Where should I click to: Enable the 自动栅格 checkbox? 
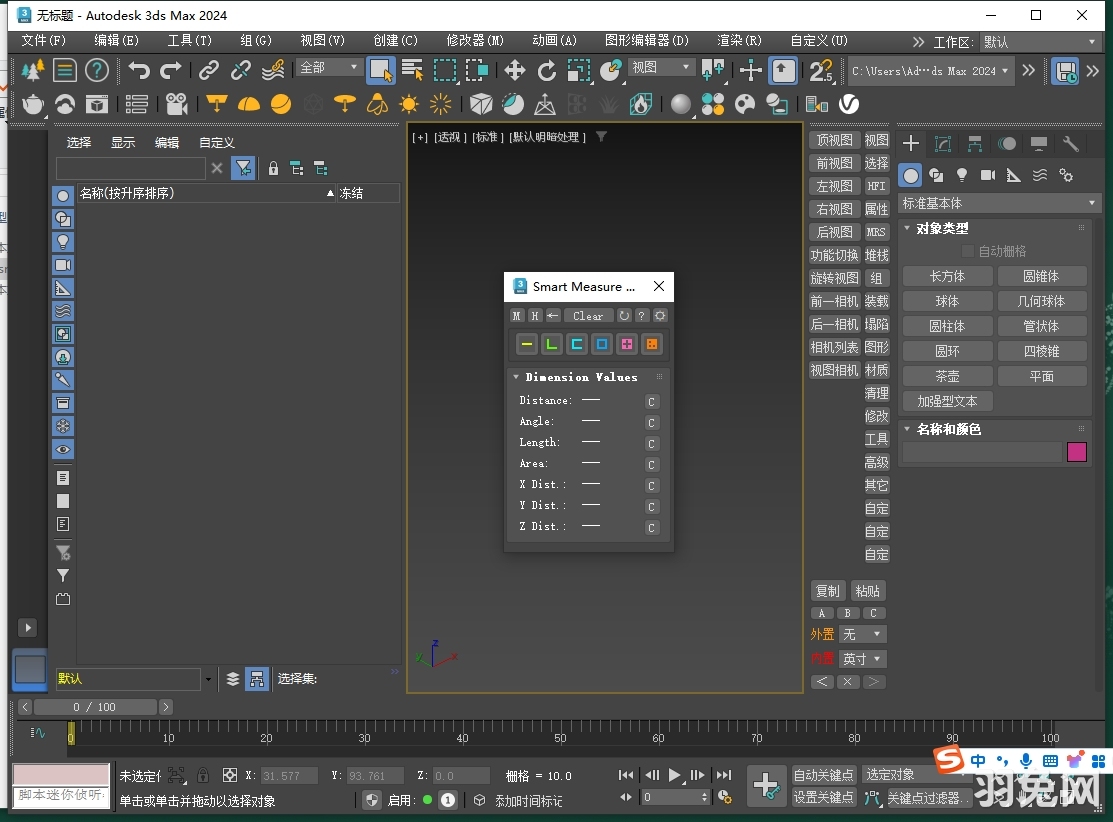tap(966, 251)
